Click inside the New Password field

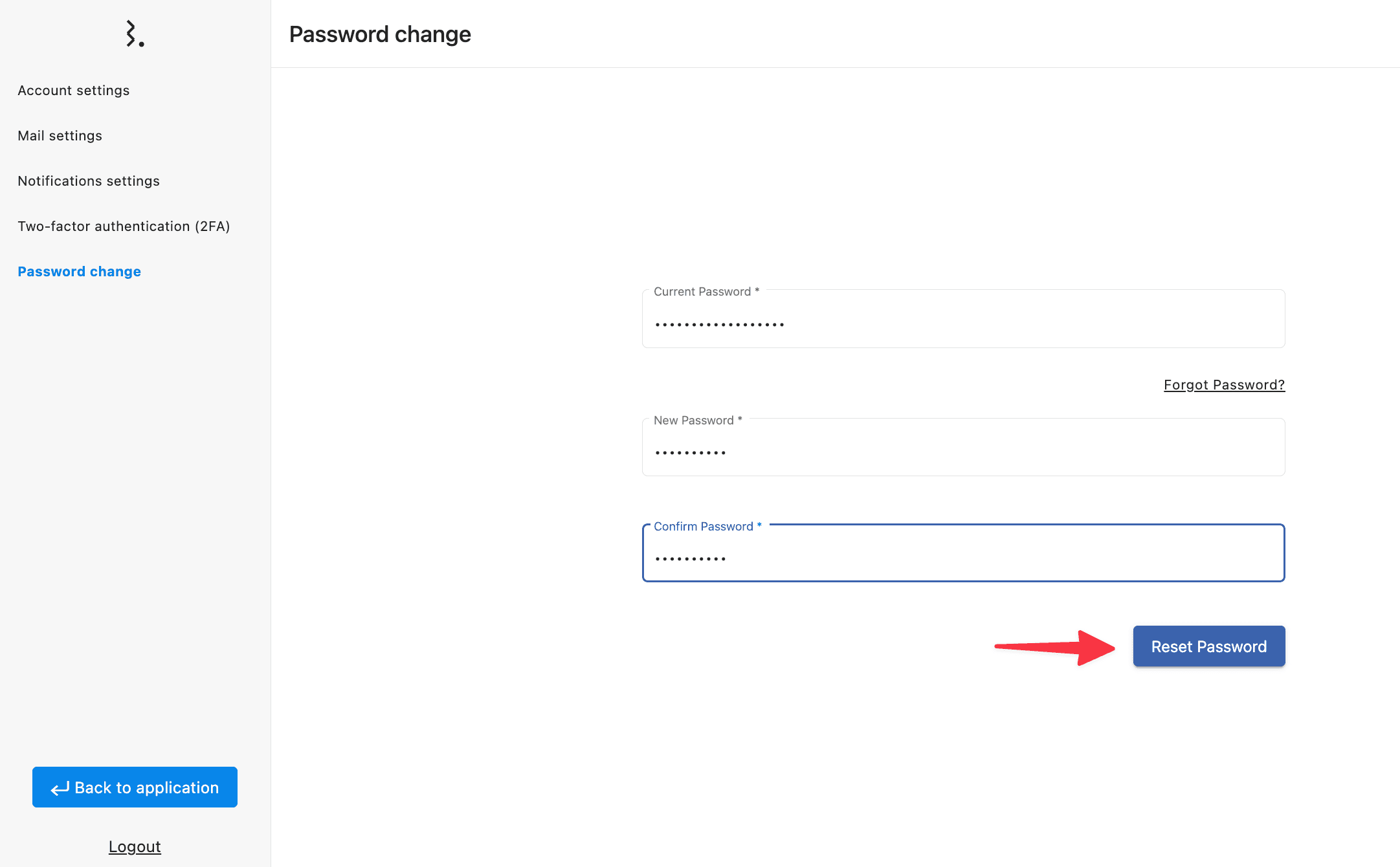(963, 452)
